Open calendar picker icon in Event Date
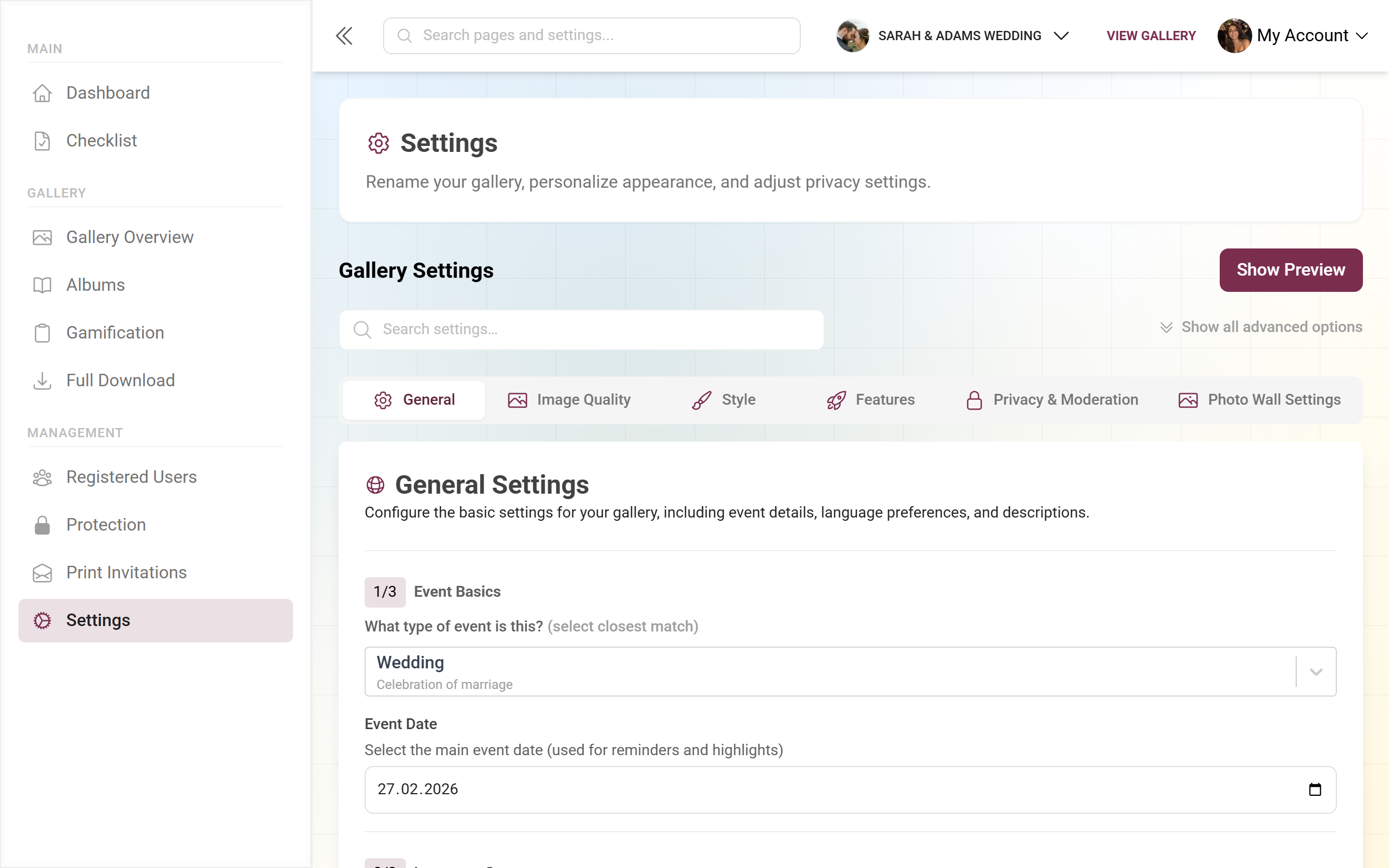The height and width of the screenshot is (868, 1389). [1315, 790]
